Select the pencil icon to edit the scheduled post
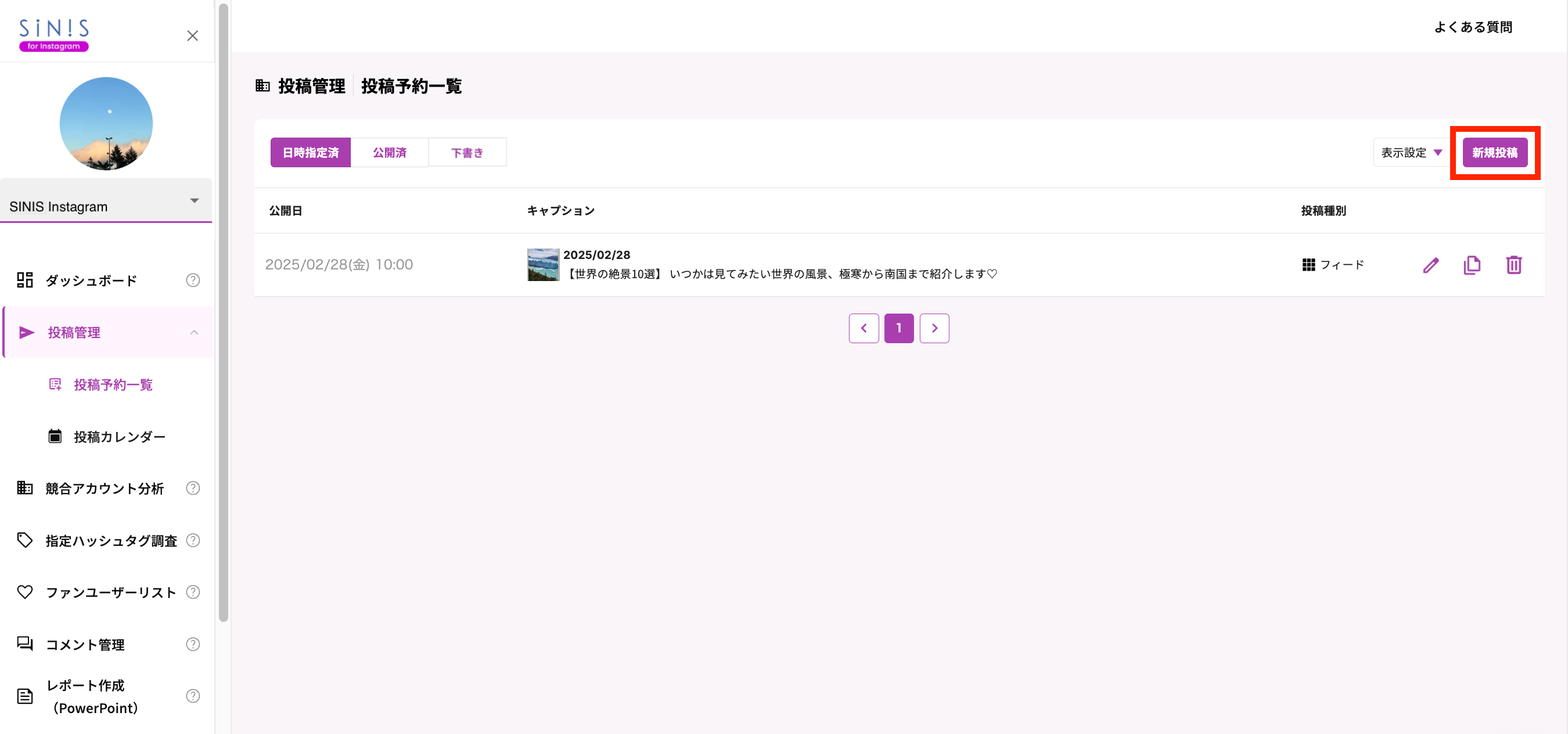The width and height of the screenshot is (1568, 734). coord(1431,265)
